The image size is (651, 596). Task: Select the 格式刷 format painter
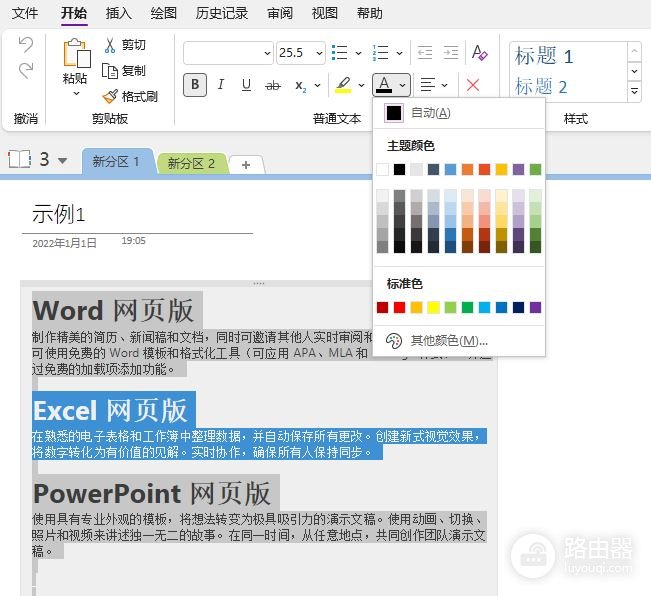click(130, 96)
